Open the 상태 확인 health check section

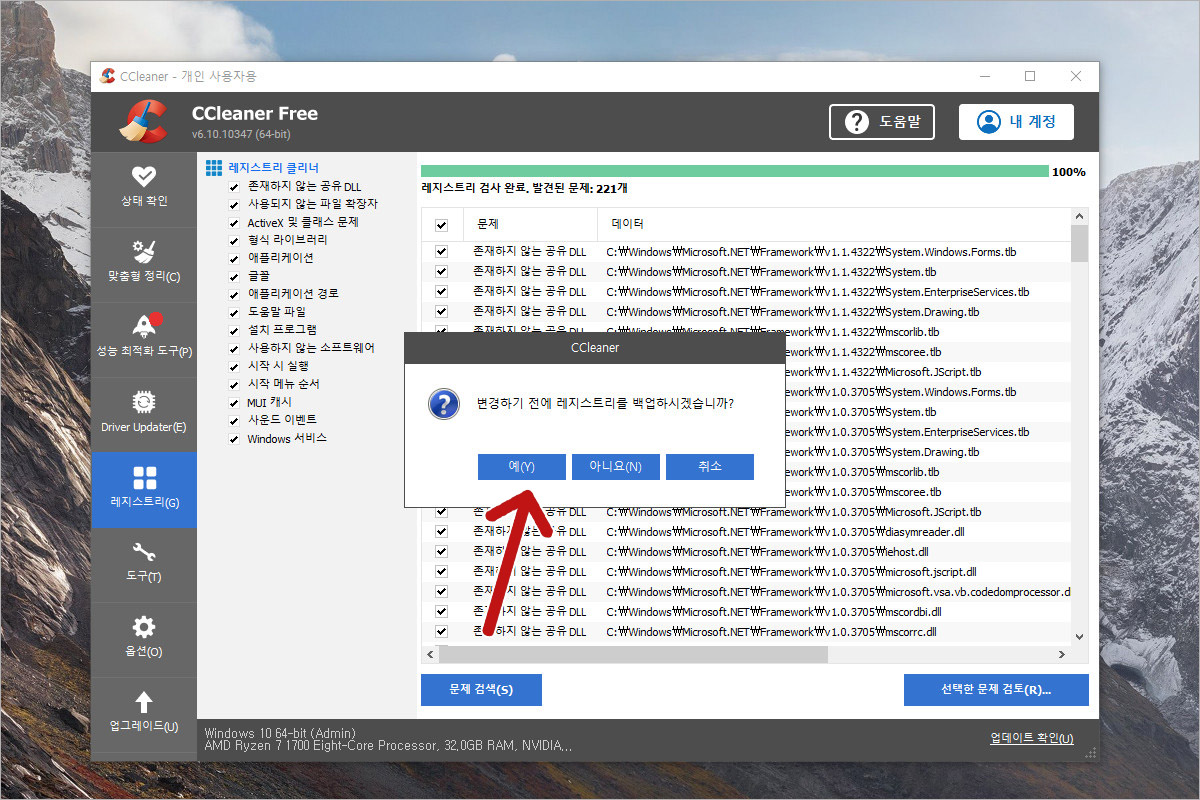(144, 188)
